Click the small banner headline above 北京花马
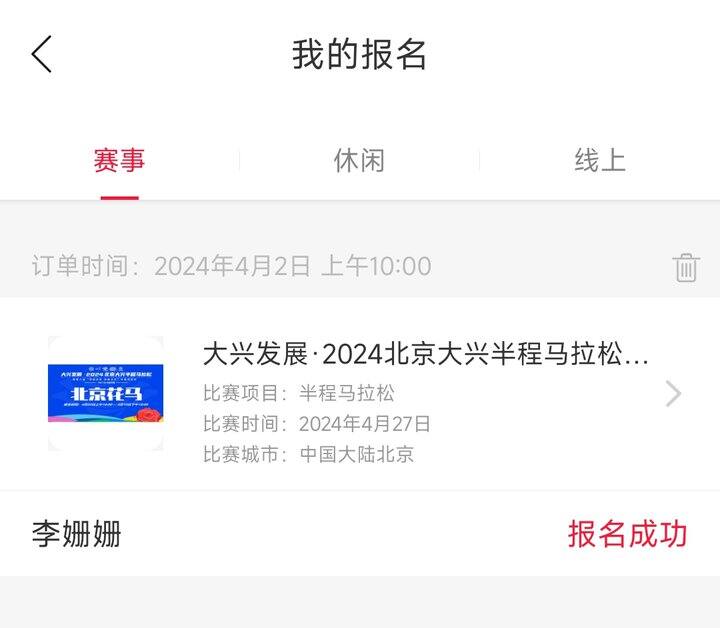This screenshot has width=720, height=628. [106, 374]
